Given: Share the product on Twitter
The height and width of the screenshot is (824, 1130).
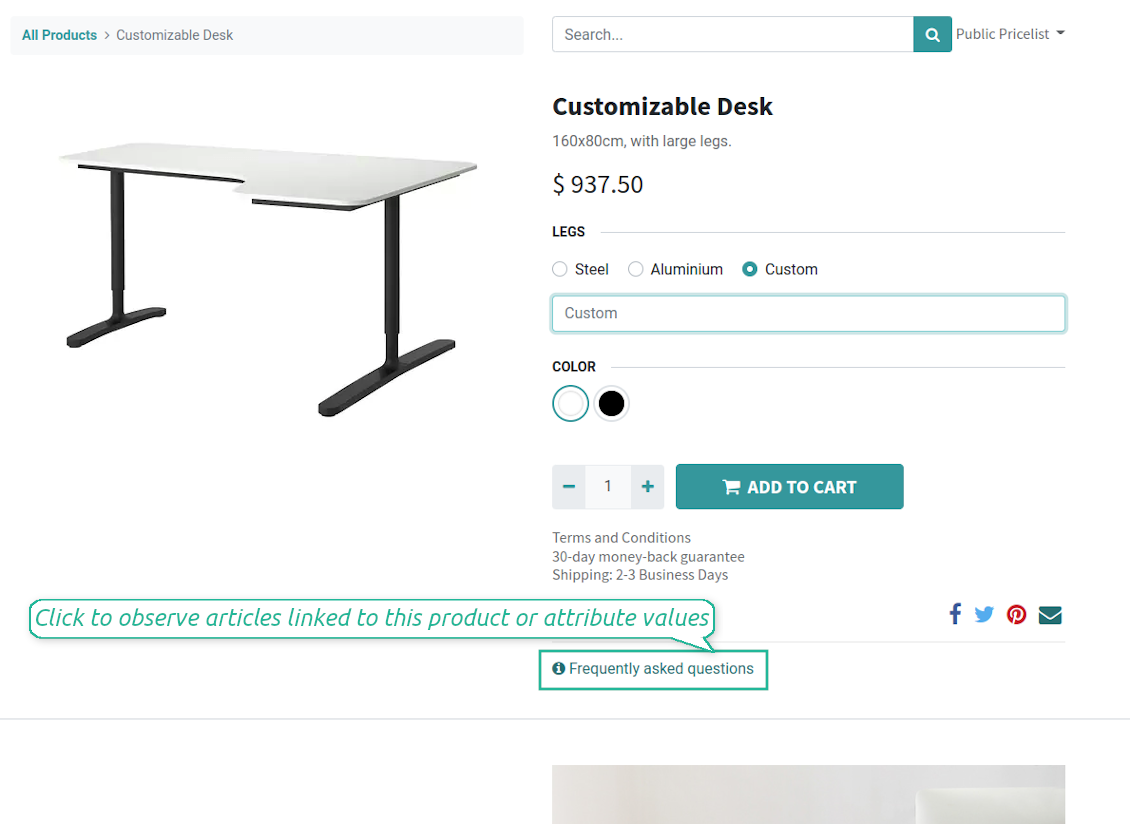Looking at the screenshot, I should [x=984, y=615].
